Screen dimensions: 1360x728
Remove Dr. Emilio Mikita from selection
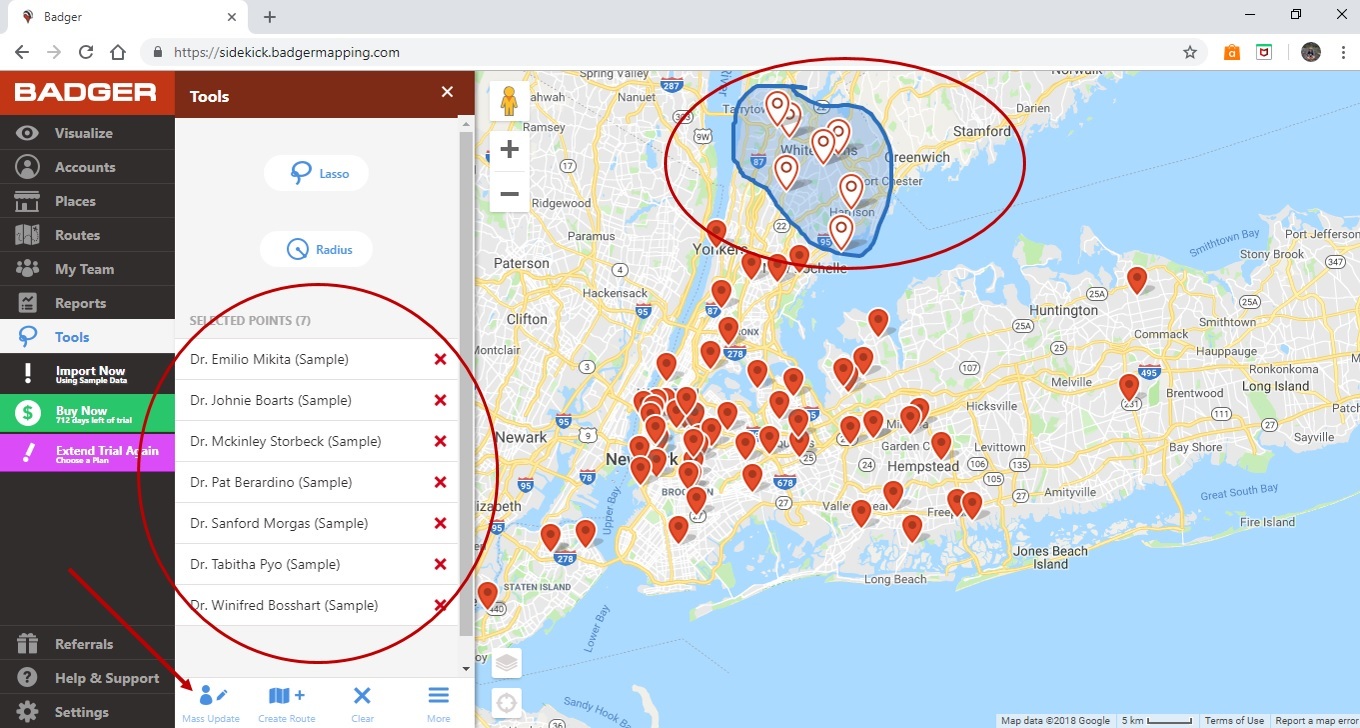[x=440, y=359]
